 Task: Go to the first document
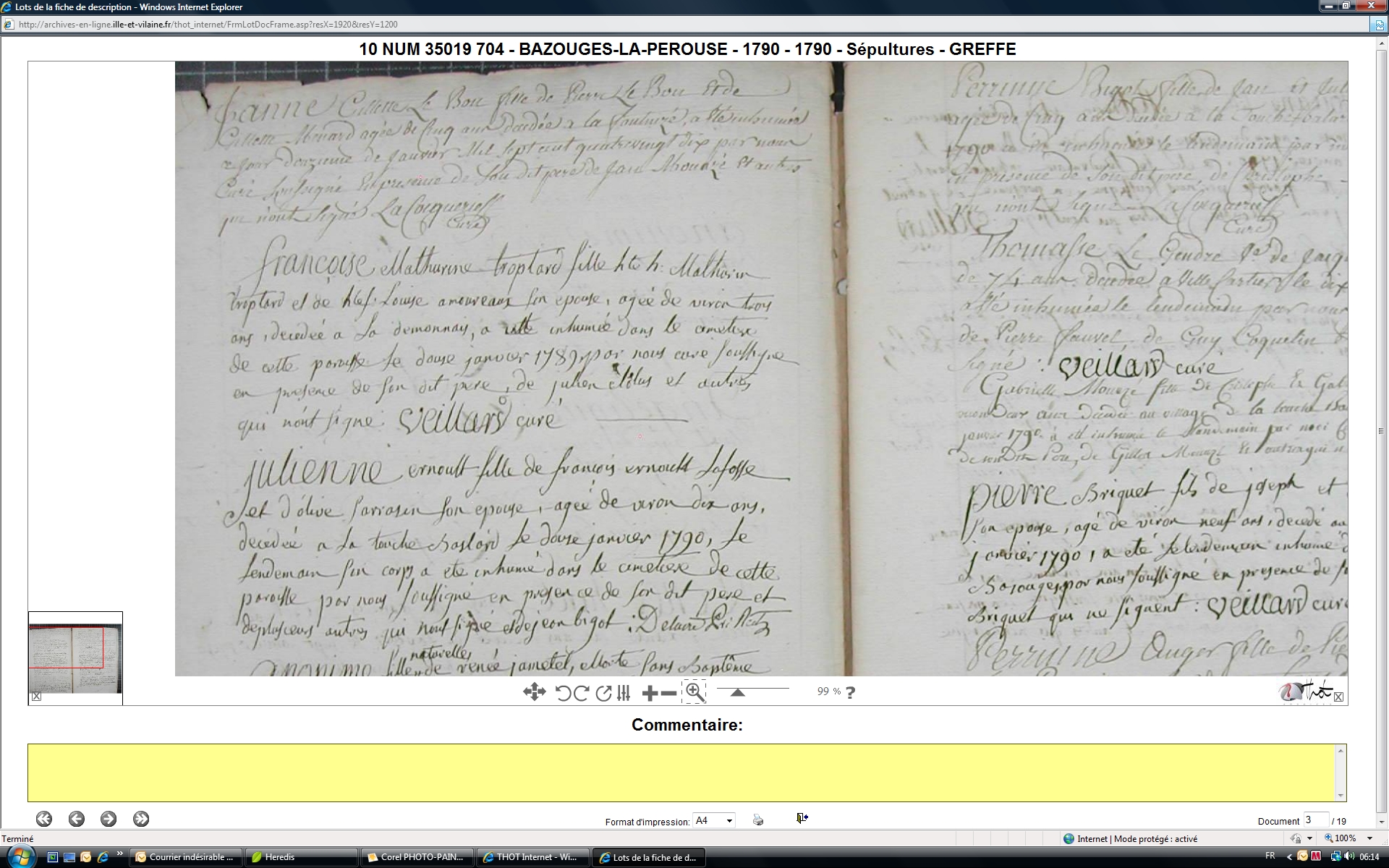[44, 819]
